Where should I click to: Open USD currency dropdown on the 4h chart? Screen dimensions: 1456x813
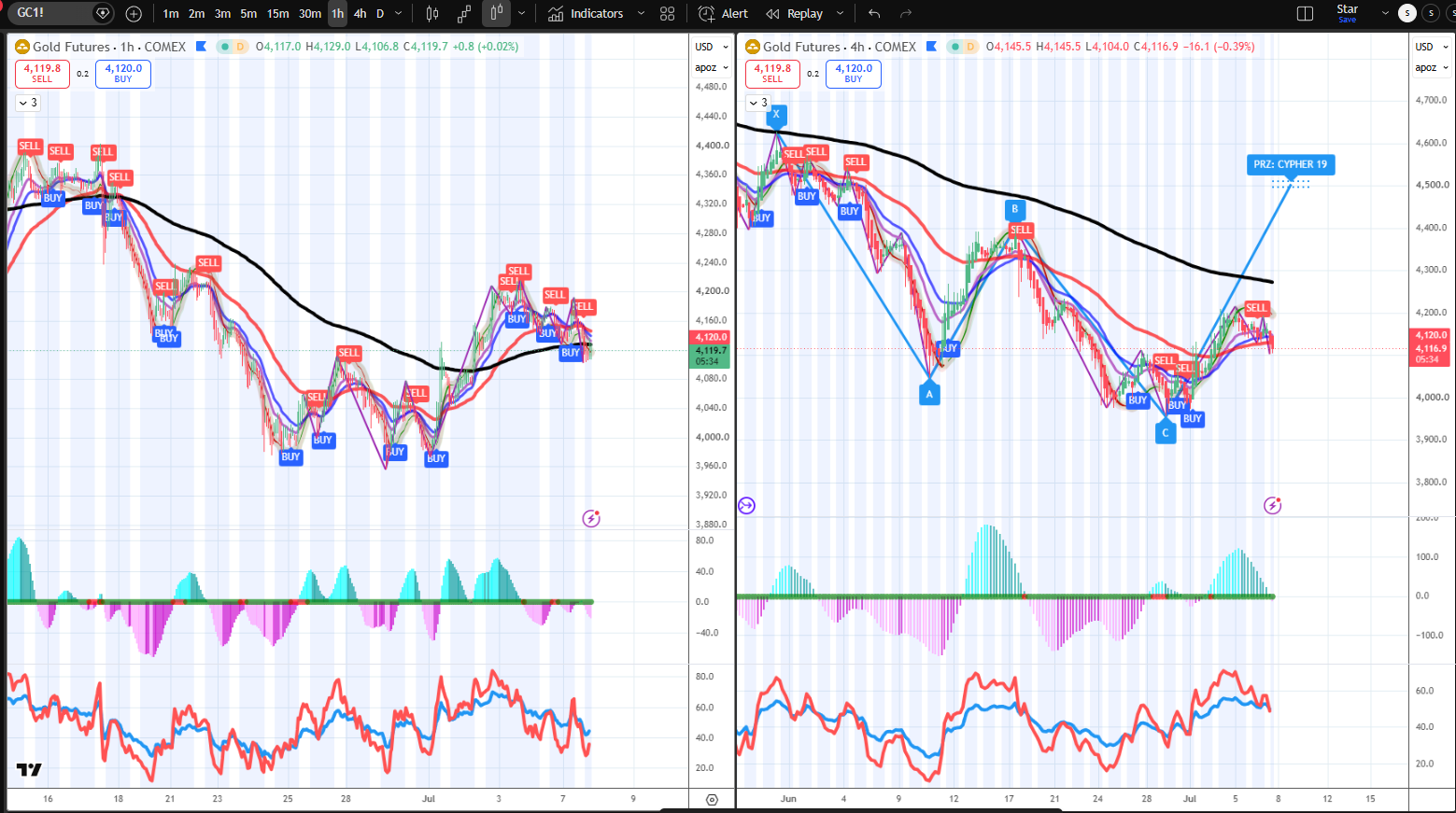(1431, 47)
